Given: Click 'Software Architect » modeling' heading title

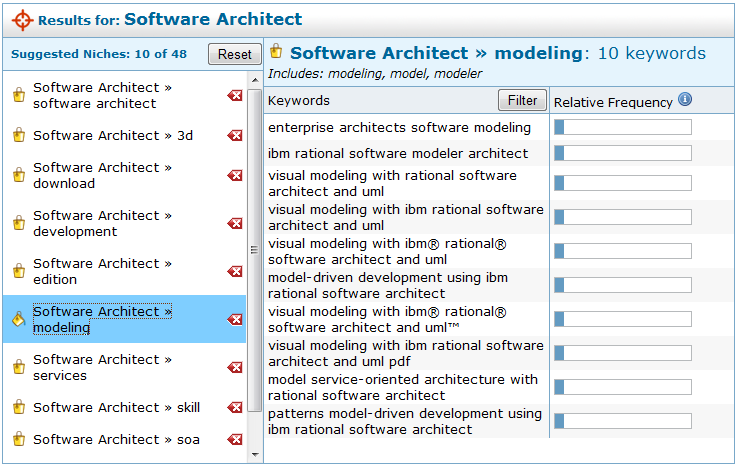Looking at the screenshot, I should pyautogui.click(x=436, y=53).
